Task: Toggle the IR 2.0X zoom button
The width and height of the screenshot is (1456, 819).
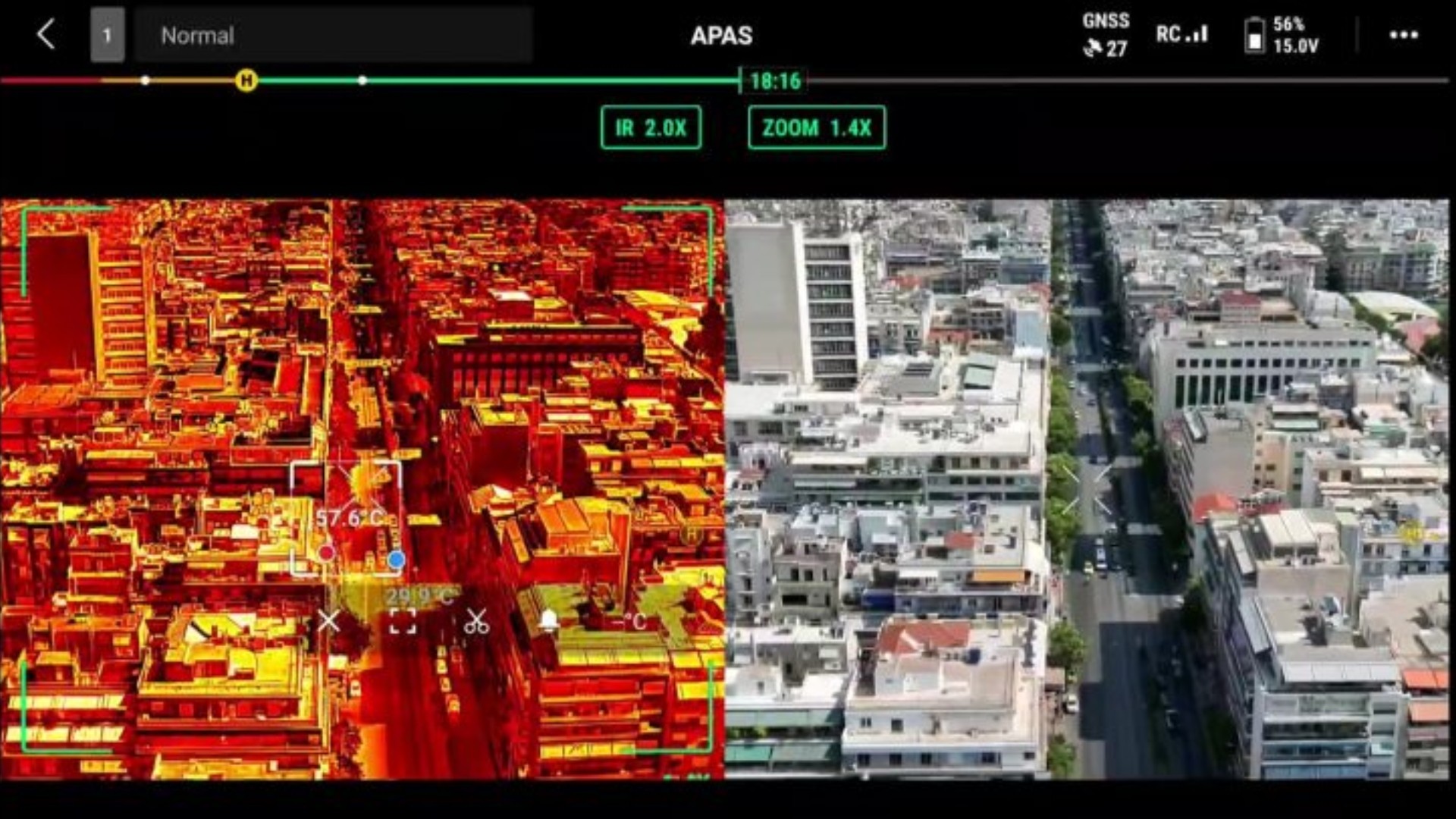Action: click(651, 127)
